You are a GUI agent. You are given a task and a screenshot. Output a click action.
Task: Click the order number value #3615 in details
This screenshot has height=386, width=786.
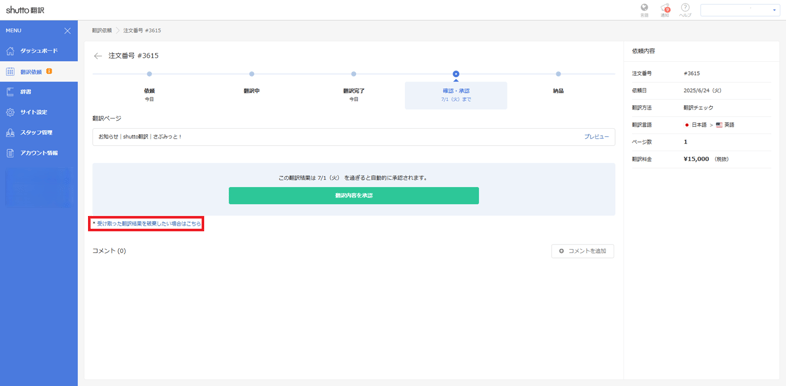coord(691,73)
